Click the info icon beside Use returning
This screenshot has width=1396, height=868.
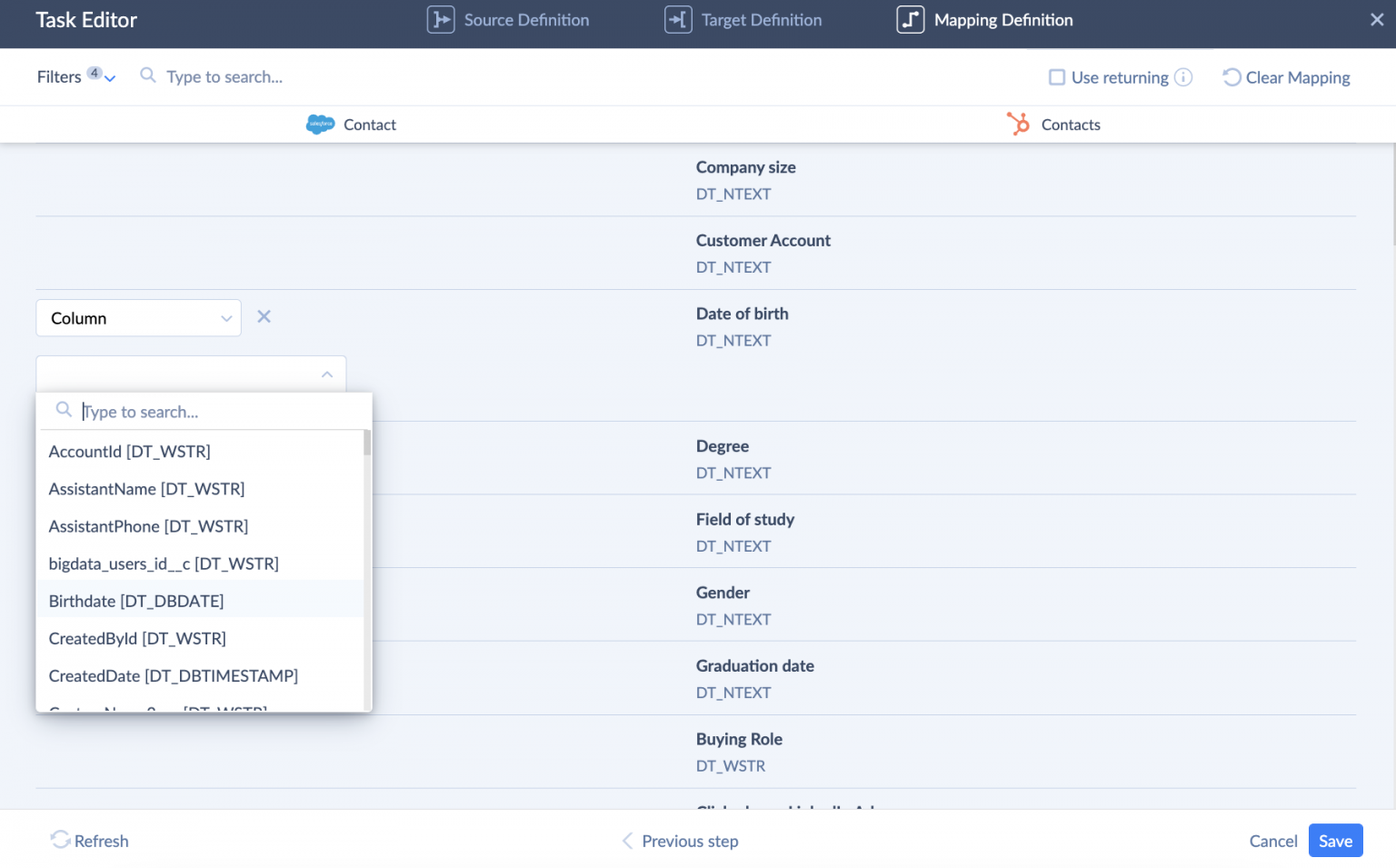1183,77
